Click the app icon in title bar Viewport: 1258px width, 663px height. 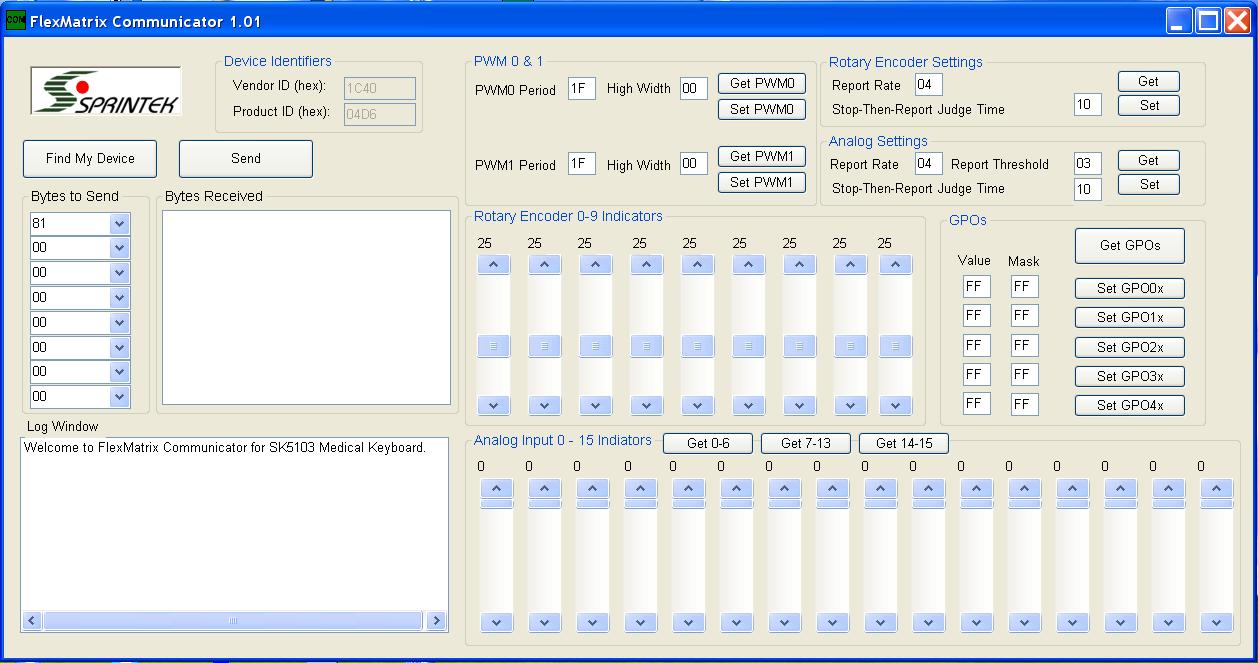point(16,21)
